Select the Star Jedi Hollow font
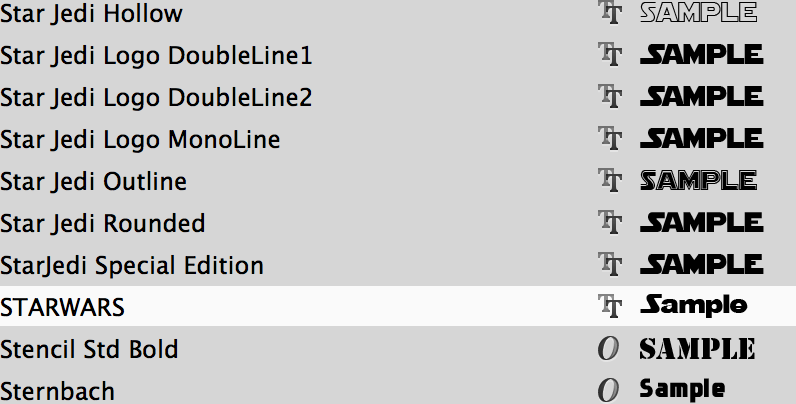796x404 pixels. tap(398, 13)
